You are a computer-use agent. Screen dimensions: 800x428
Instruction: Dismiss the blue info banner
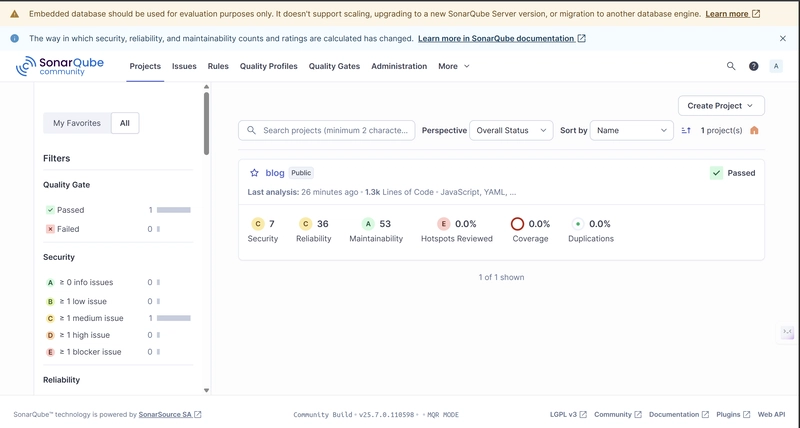coord(783,38)
